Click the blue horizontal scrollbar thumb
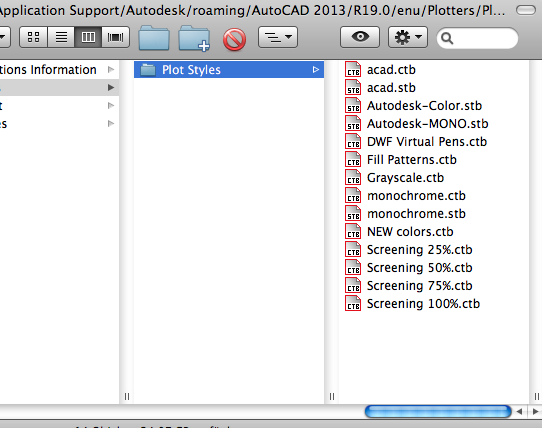Screen dimensions: 542x428 coord(438,411)
